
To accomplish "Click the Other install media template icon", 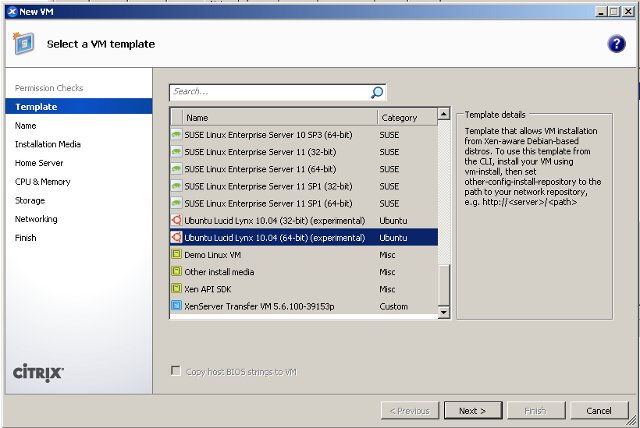I will (x=176, y=272).
